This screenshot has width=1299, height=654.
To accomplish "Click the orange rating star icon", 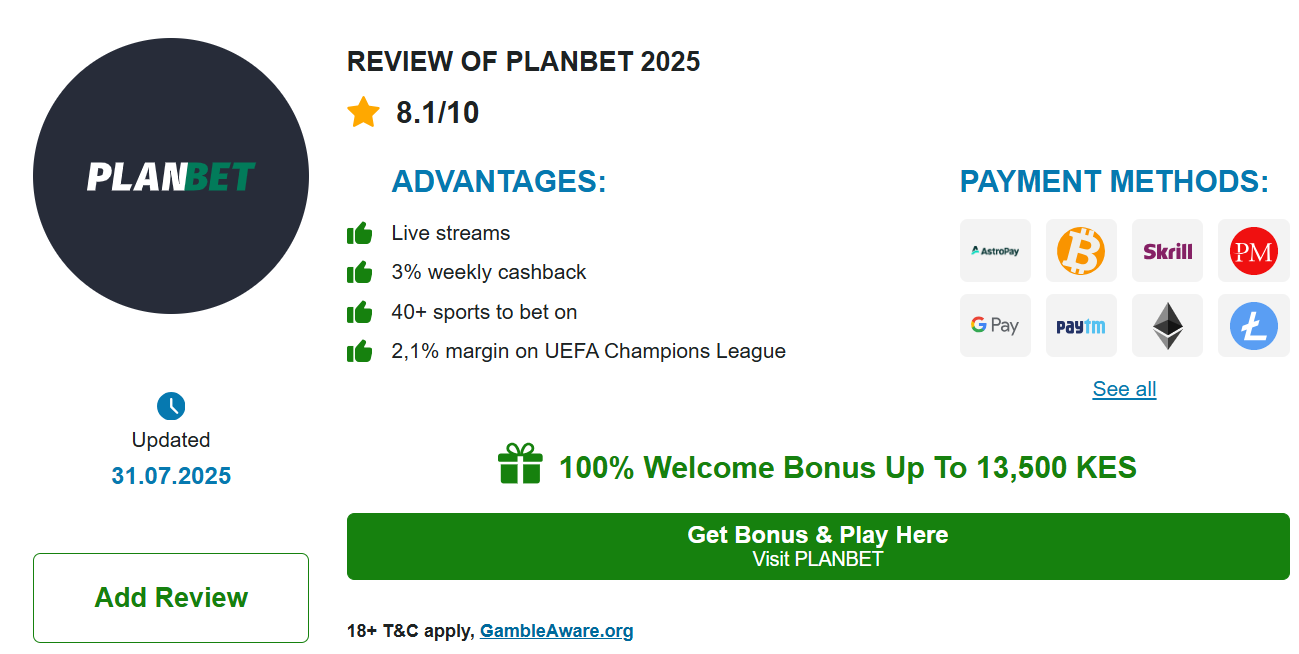I will tap(363, 112).
